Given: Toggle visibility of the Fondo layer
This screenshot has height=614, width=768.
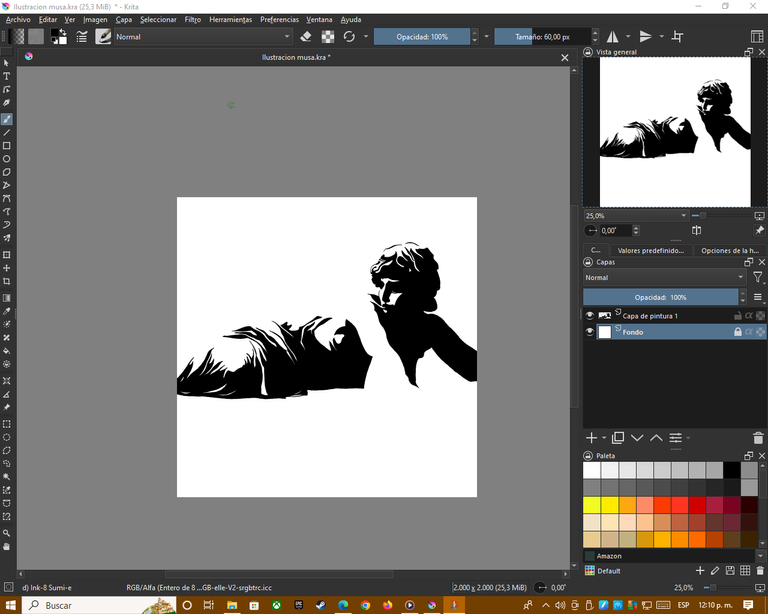Looking at the screenshot, I should click(590, 332).
